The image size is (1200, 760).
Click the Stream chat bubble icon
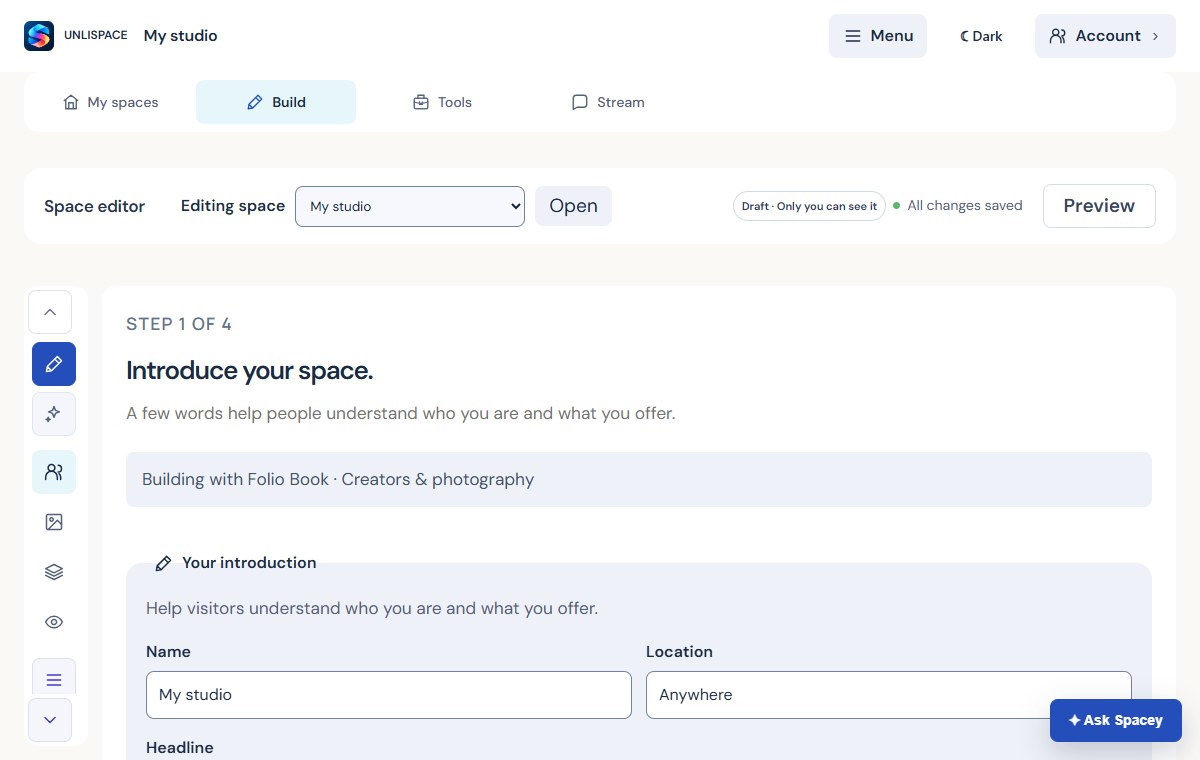580,102
